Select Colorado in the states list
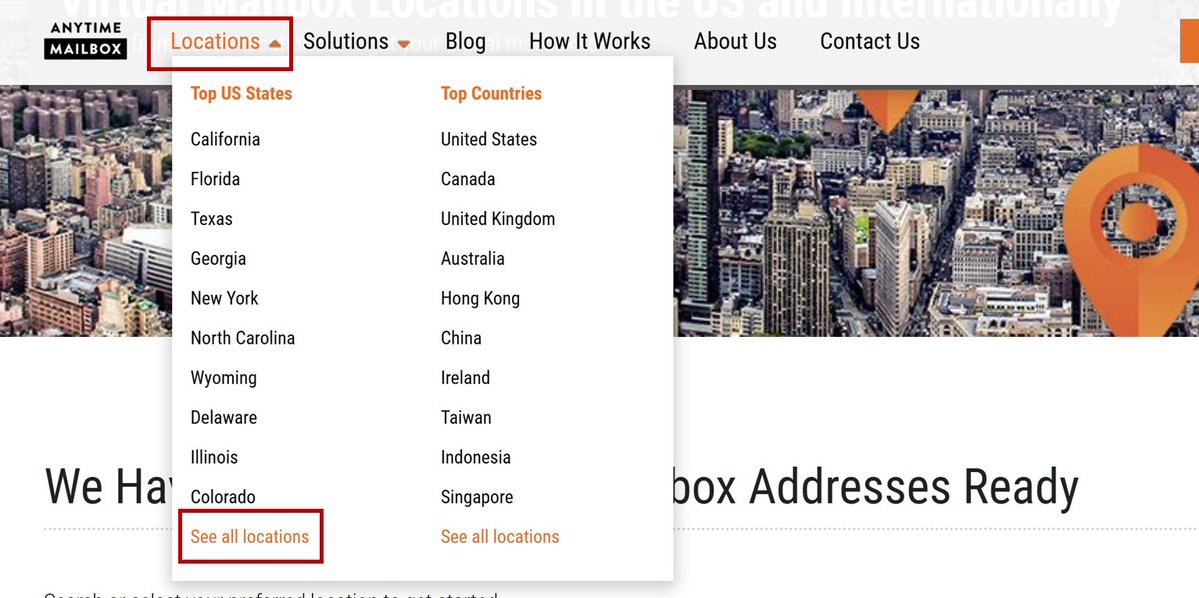 (x=223, y=497)
